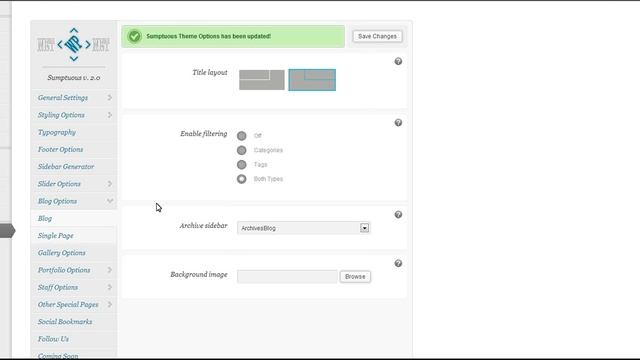Select the highlighted second Title layout thumbnail
Screen dimensions: 640x360
pyautogui.click(x=312, y=80)
